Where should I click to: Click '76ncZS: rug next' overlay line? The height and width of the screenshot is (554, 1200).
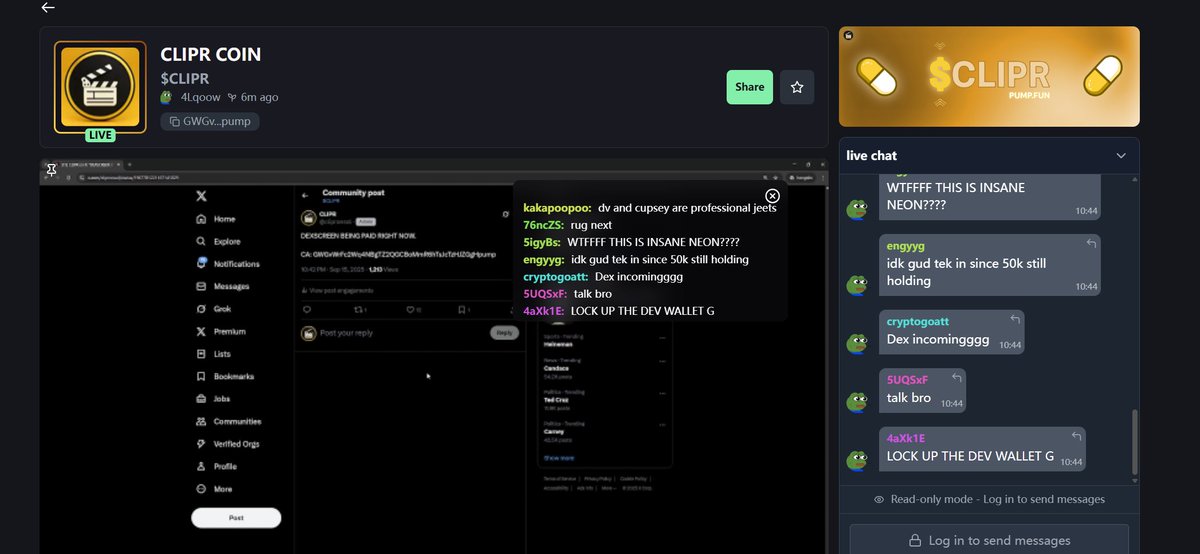[567, 225]
